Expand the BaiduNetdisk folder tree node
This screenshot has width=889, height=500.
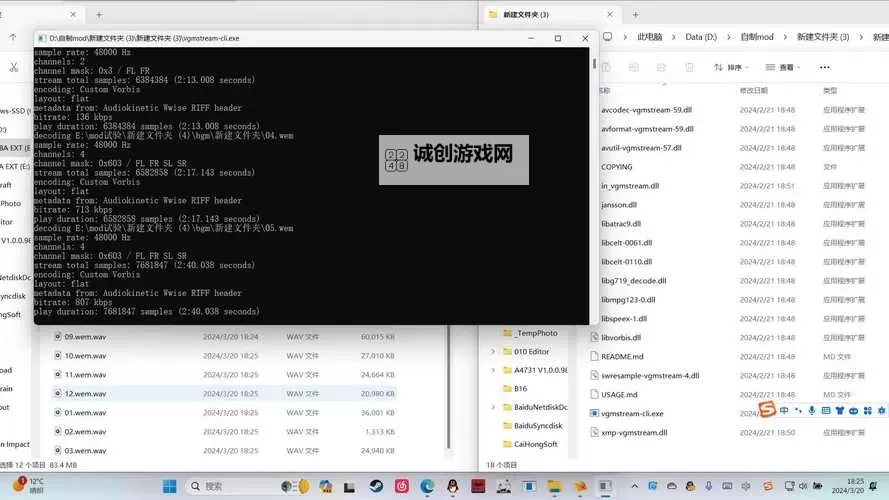pyautogui.click(x=493, y=407)
